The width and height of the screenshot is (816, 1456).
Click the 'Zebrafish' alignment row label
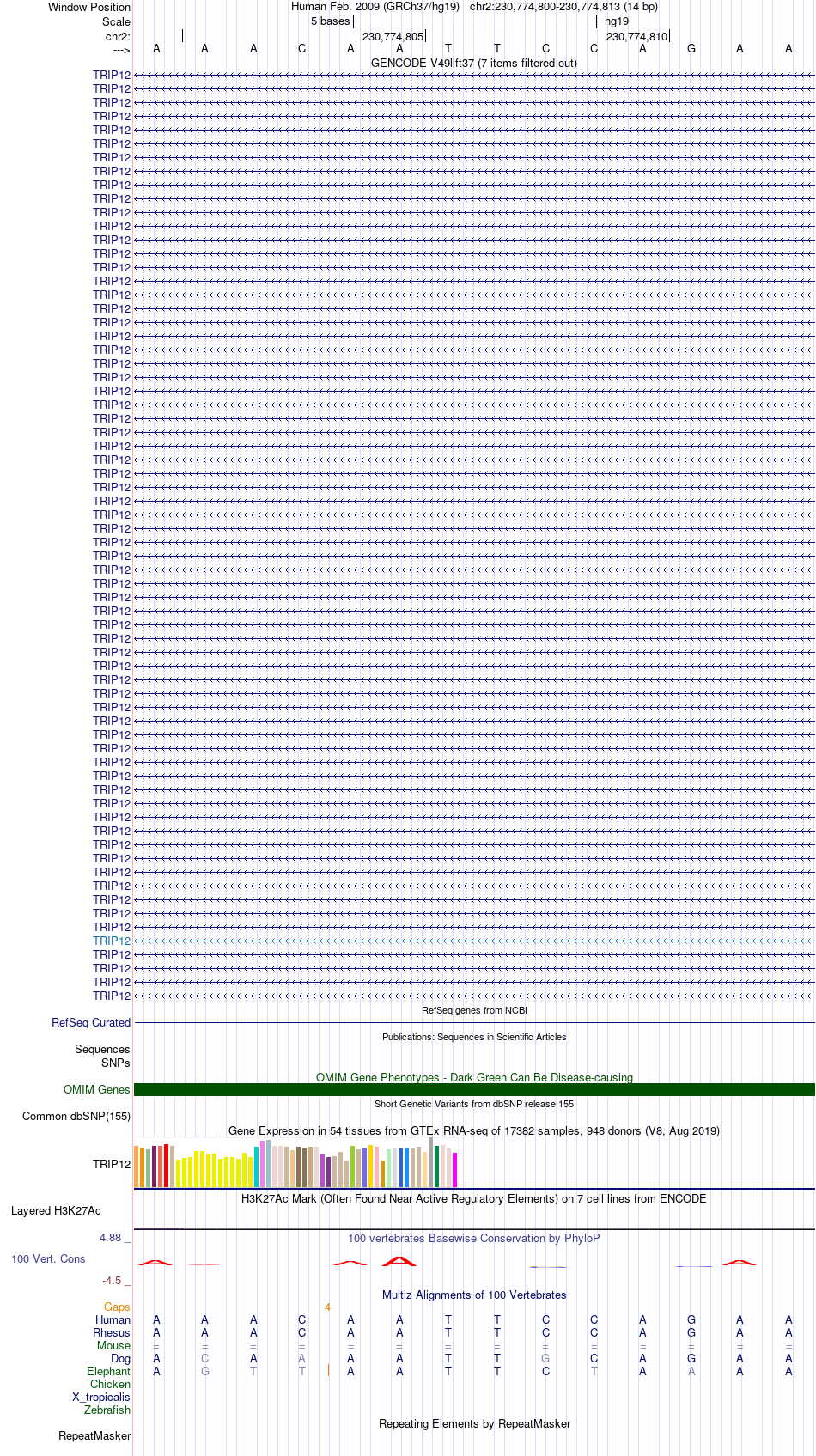point(107,1410)
